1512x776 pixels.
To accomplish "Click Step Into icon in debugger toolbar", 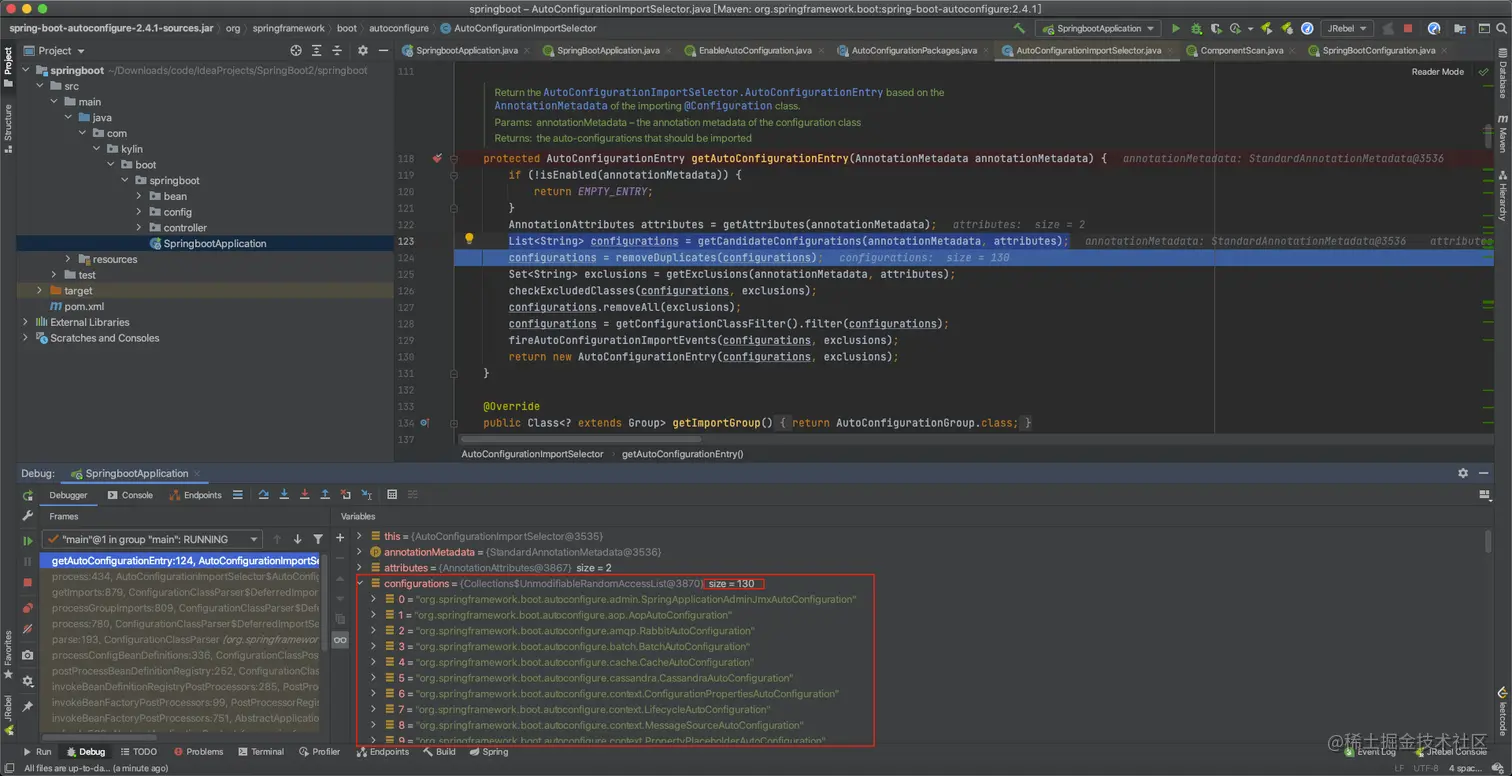I will coord(284,495).
